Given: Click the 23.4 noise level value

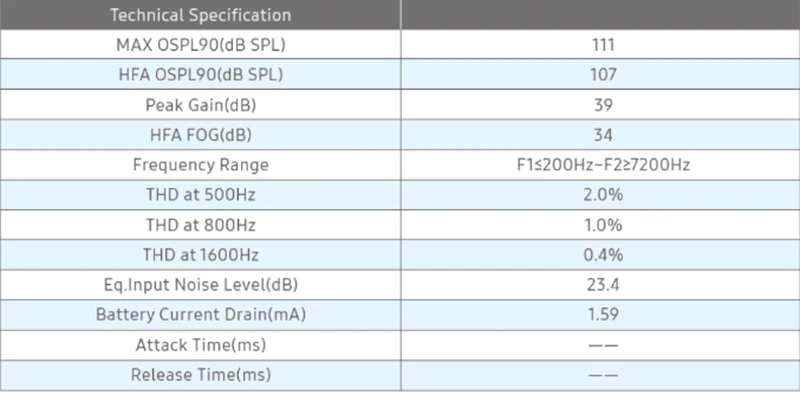Looking at the screenshot, I should (x=602, y=285).
